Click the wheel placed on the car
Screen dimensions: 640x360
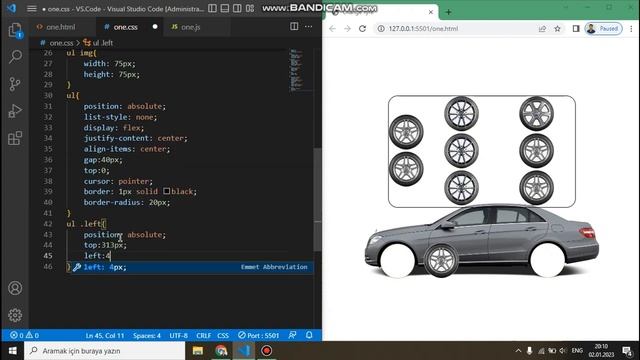coord(441,260)
